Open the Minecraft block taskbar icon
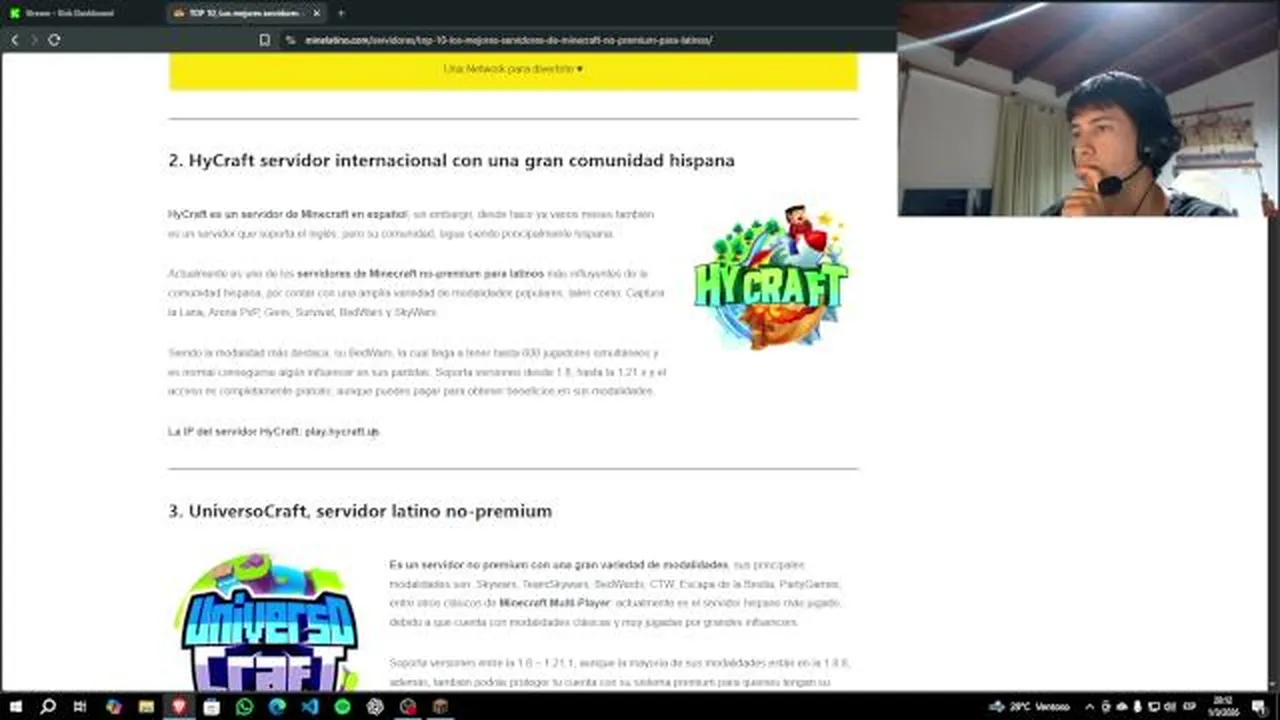The width and height of the screenshot is (1280, 720). (440, 706)
